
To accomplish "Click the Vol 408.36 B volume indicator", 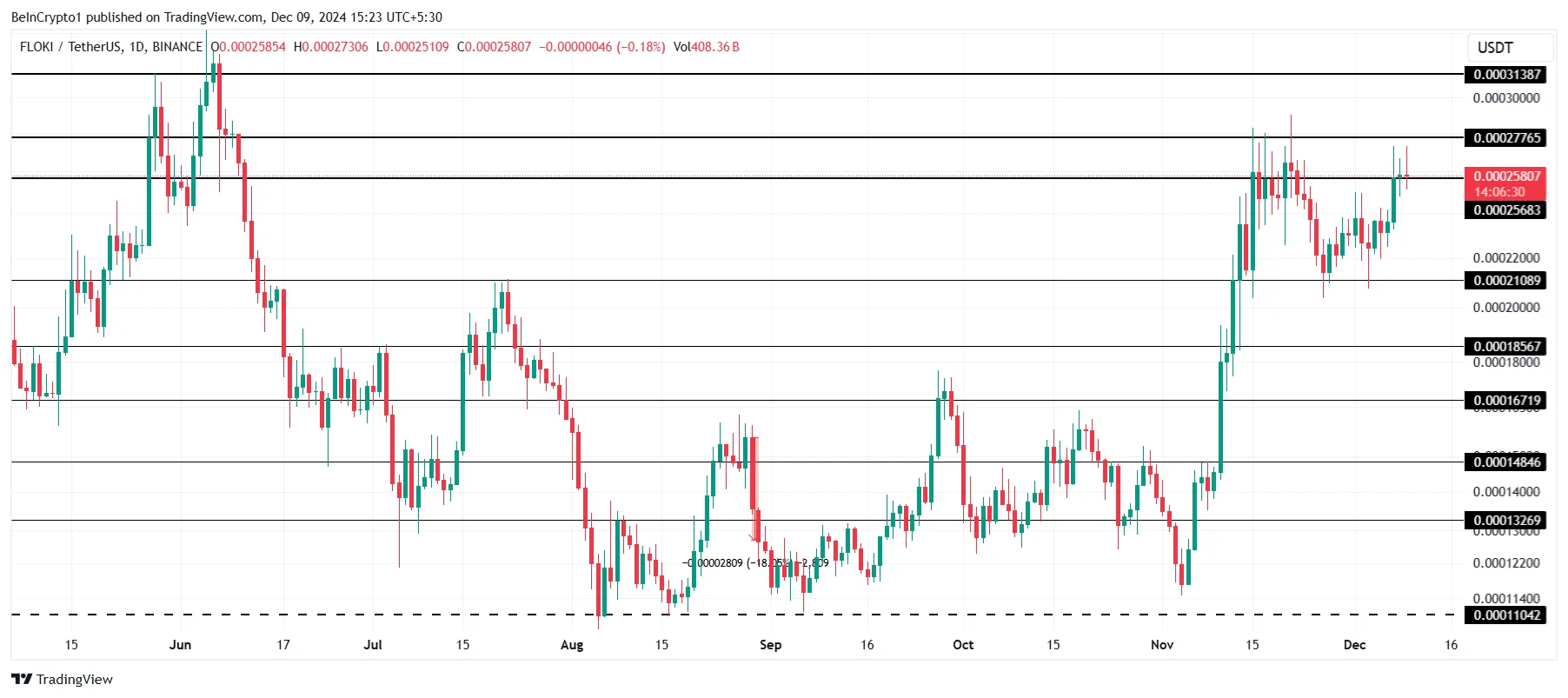I will coord(706,47).
